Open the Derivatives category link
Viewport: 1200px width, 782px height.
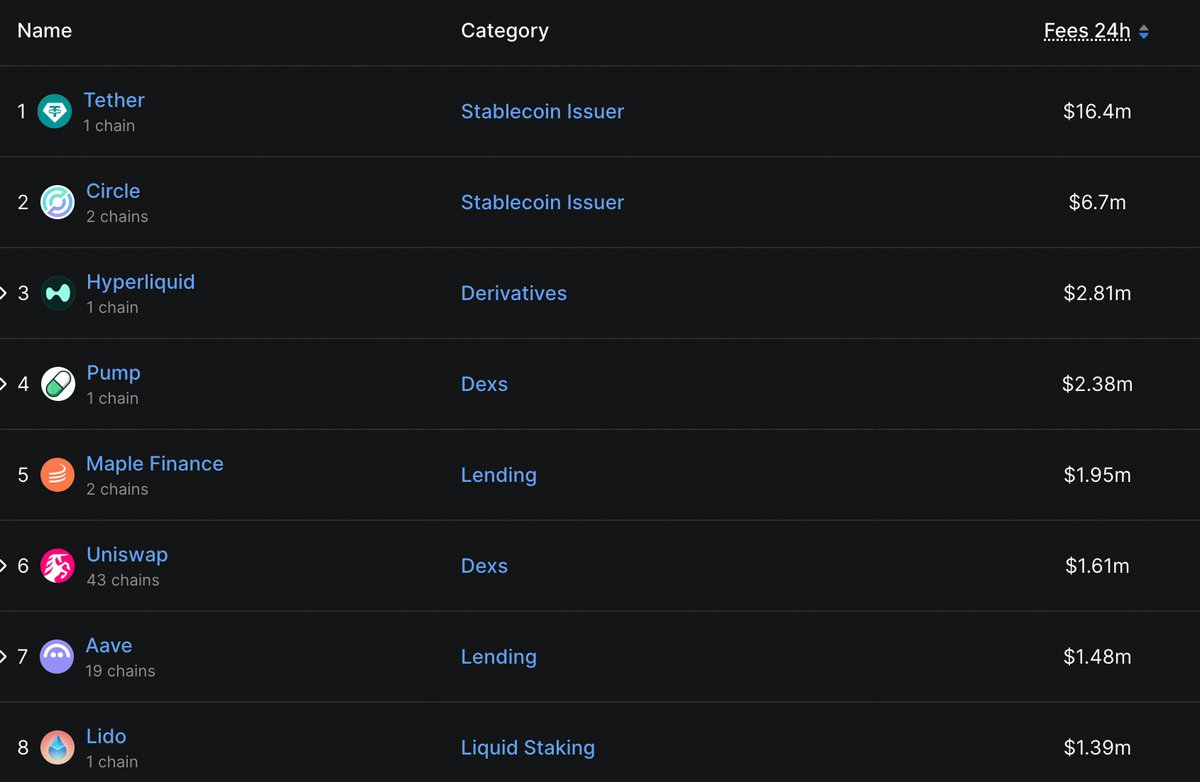[x=514, y=293]
